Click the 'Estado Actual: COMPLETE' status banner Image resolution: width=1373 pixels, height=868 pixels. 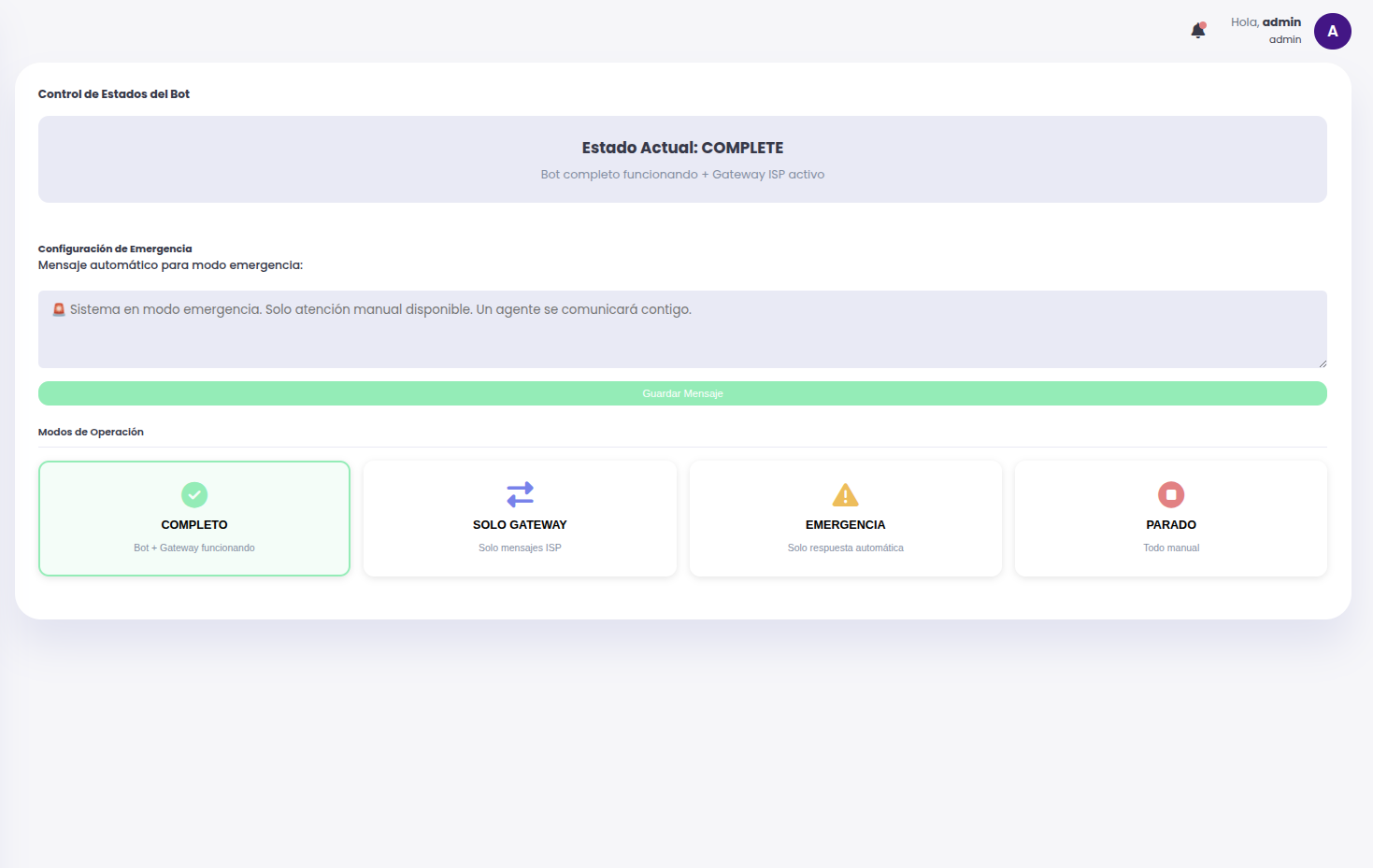click(682, 149)
